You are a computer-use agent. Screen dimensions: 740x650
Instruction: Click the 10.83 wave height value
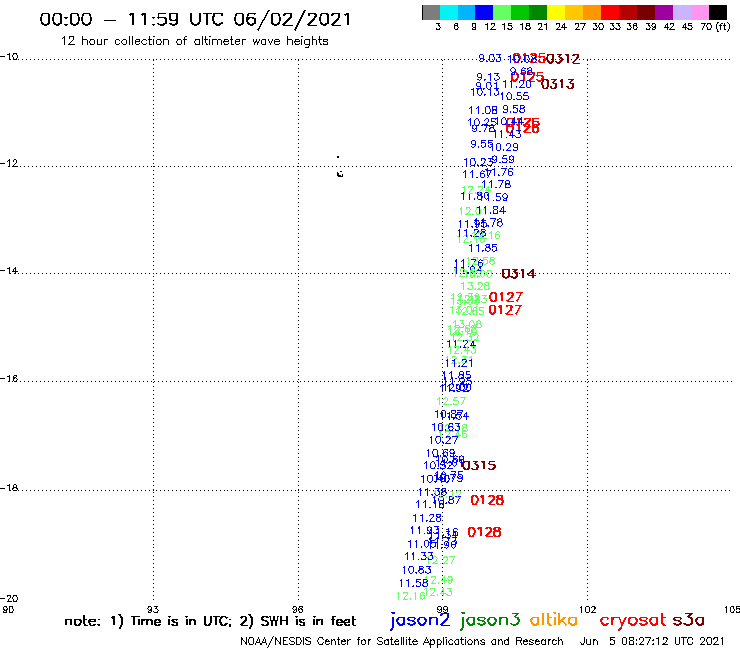pos(417,570)
